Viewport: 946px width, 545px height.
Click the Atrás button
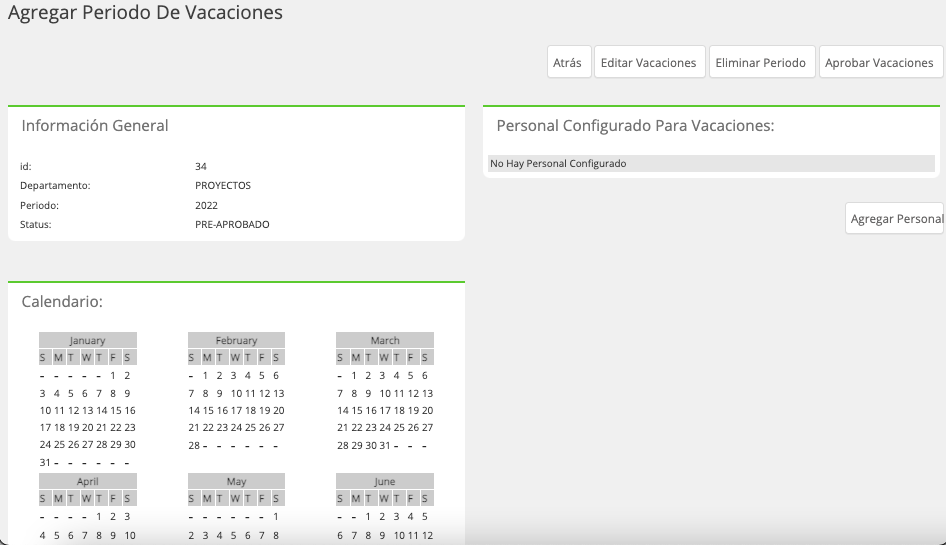[569, 62]
